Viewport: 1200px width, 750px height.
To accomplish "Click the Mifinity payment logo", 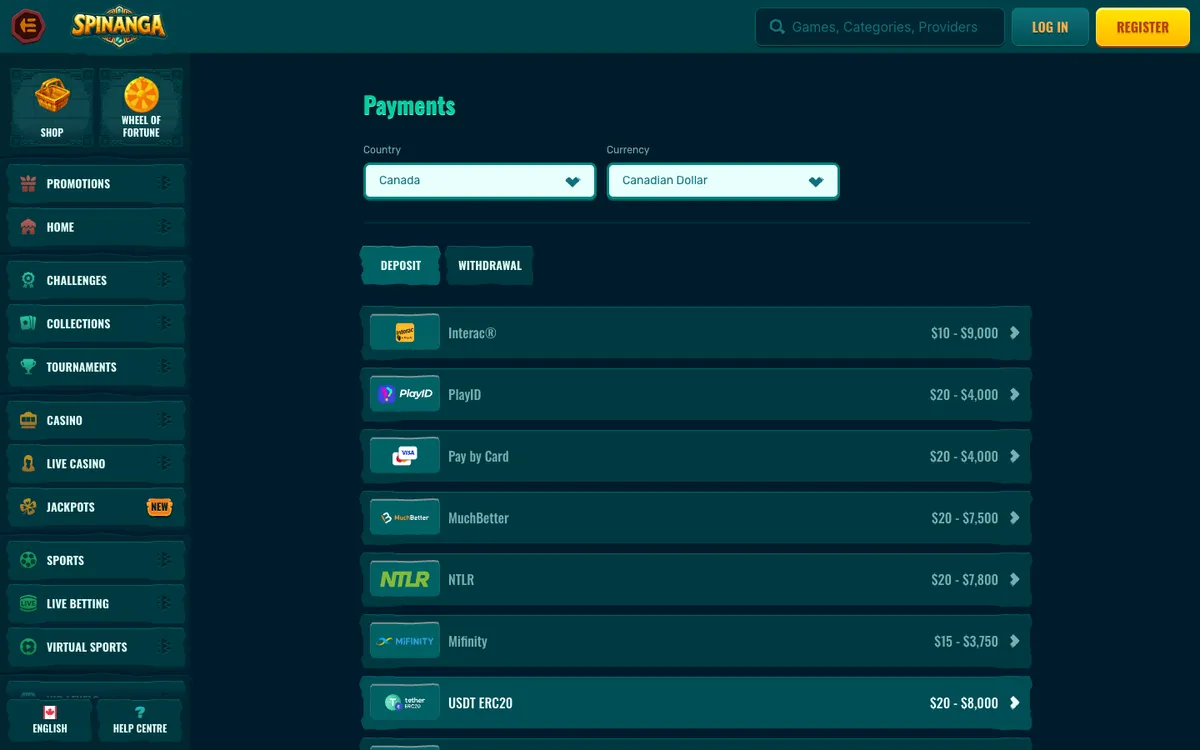I will coord(405,641).
